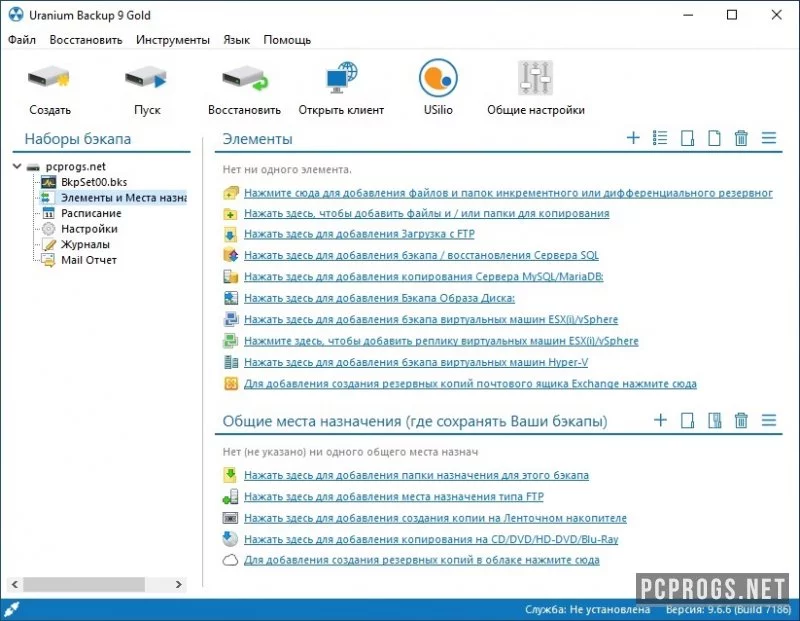800x621 pixels.
Task: Click link to add files and folders for copying
Action: (427, 213)
